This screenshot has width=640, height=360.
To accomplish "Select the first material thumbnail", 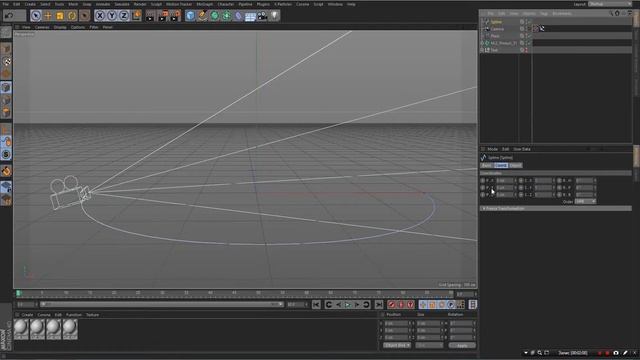I will [x=21, y=329].
